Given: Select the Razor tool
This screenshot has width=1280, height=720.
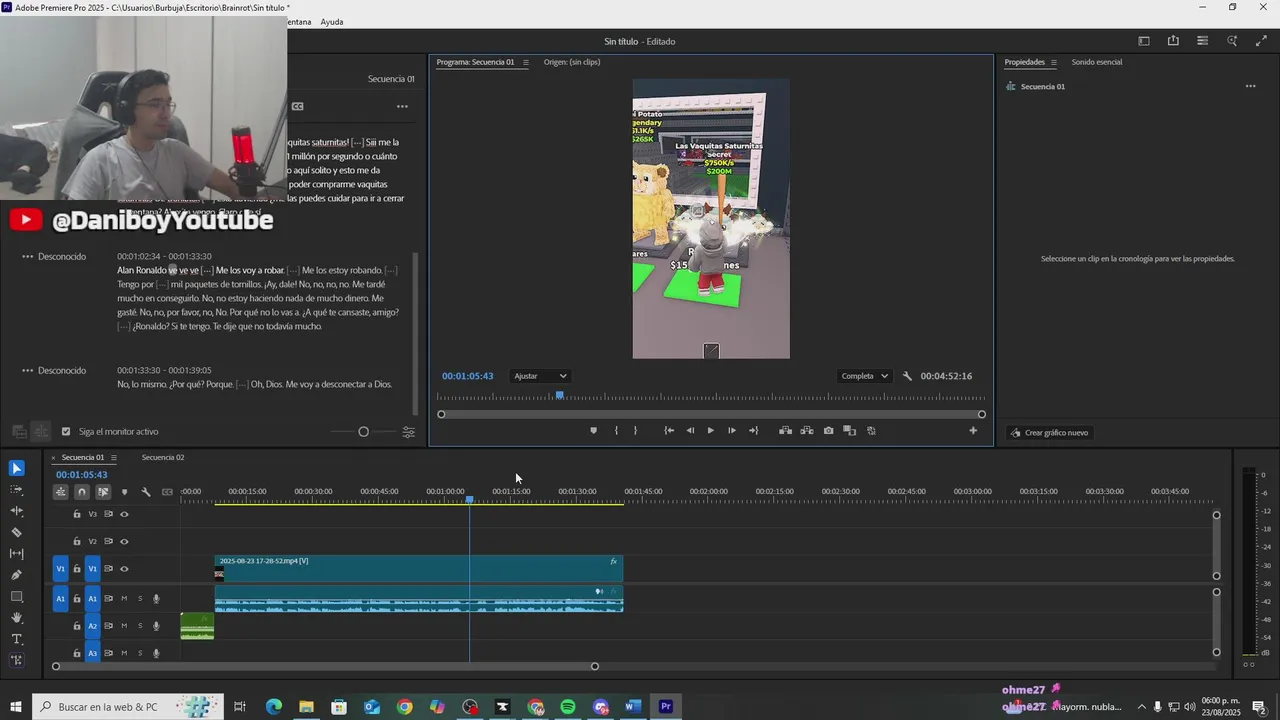Looking at the screenshot, I should coord(17,533).
